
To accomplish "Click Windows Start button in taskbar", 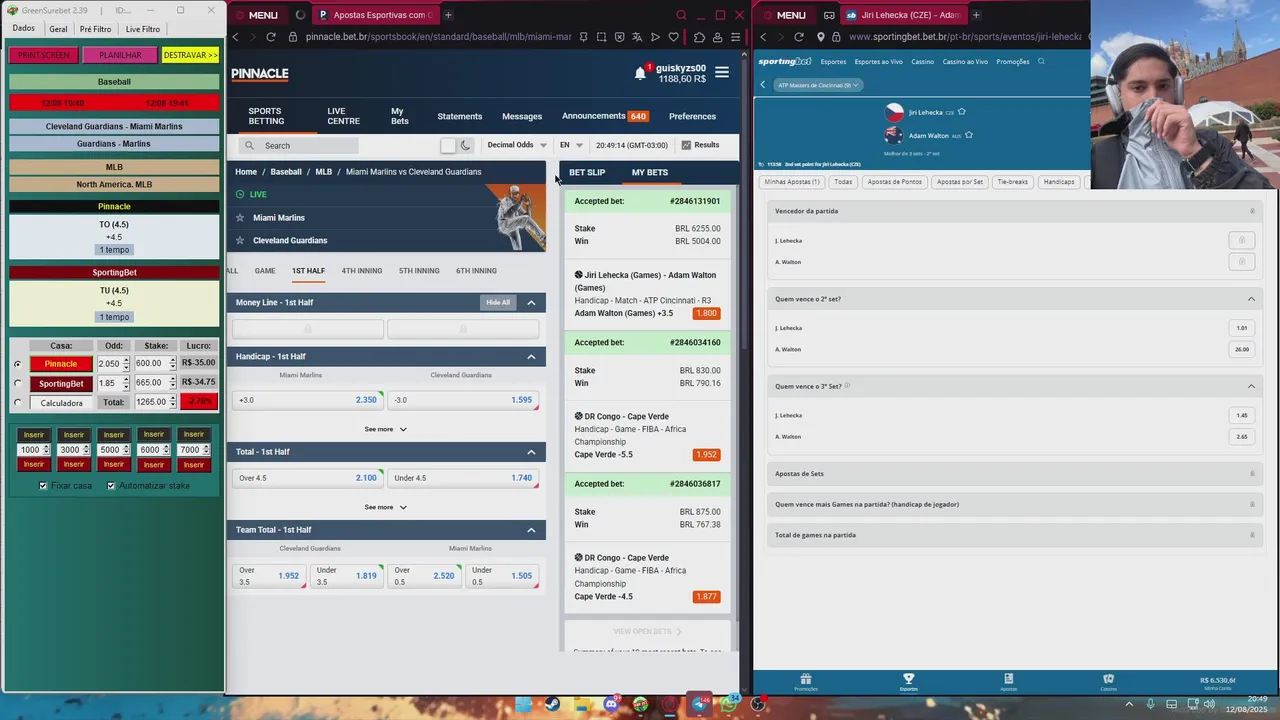I will click(523, 704).
